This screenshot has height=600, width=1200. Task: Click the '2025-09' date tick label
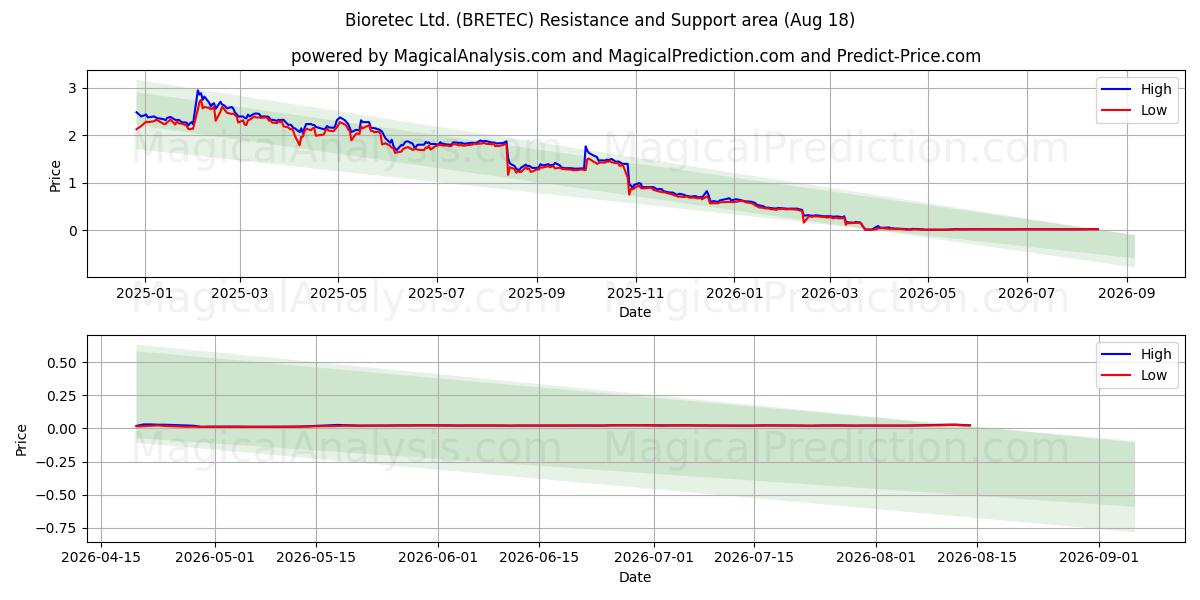tap(537, 294)
